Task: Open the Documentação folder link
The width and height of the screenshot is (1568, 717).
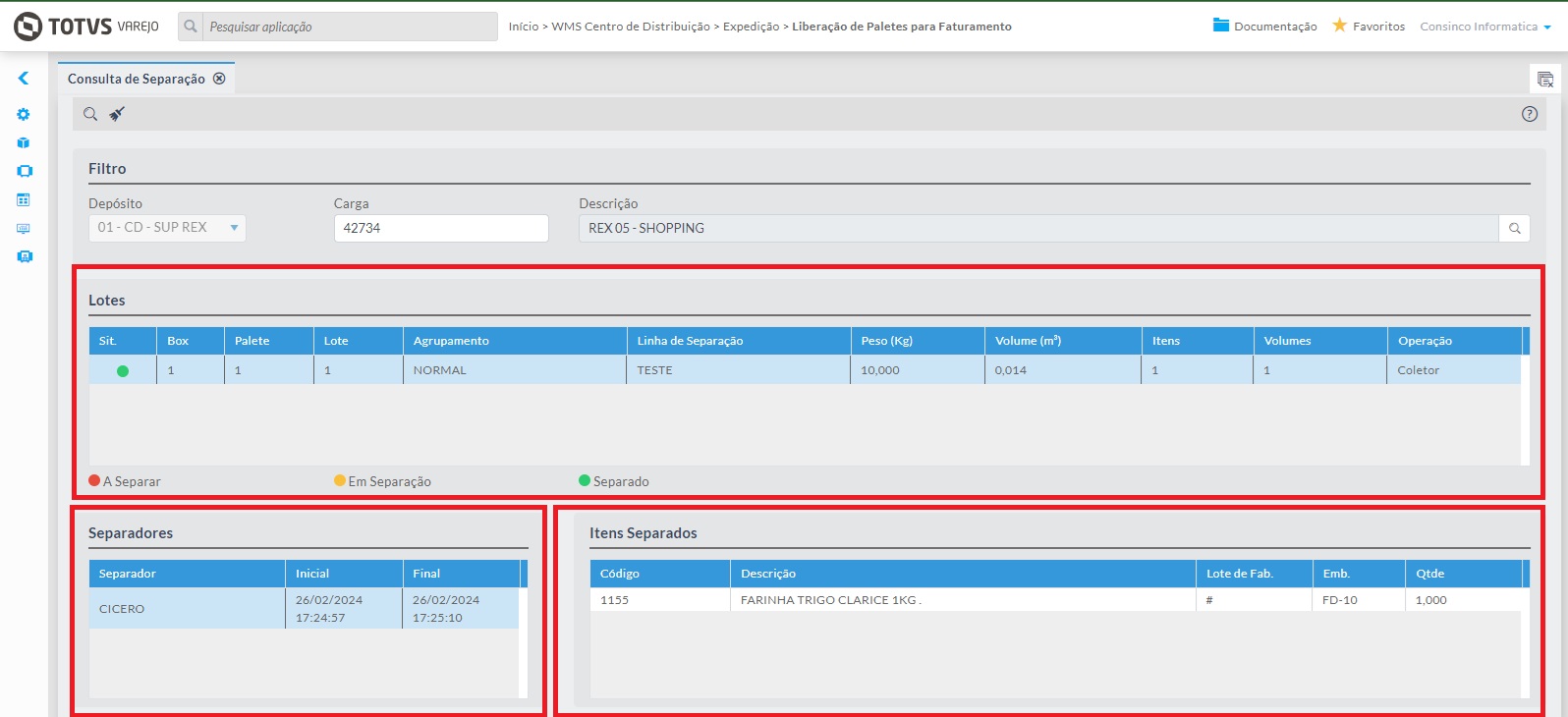Action: 1264,27
